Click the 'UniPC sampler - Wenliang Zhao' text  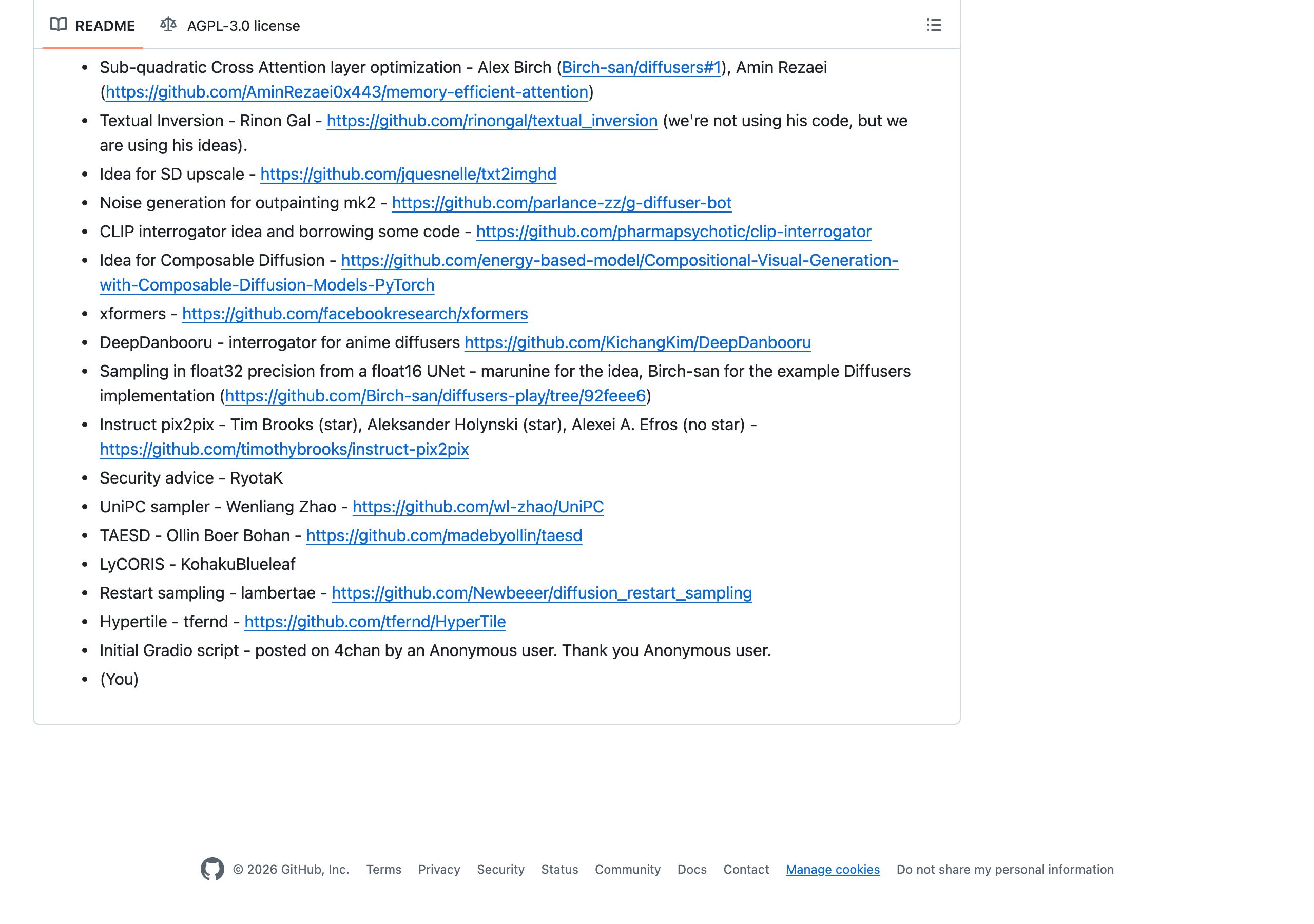(x=218, y=507)
